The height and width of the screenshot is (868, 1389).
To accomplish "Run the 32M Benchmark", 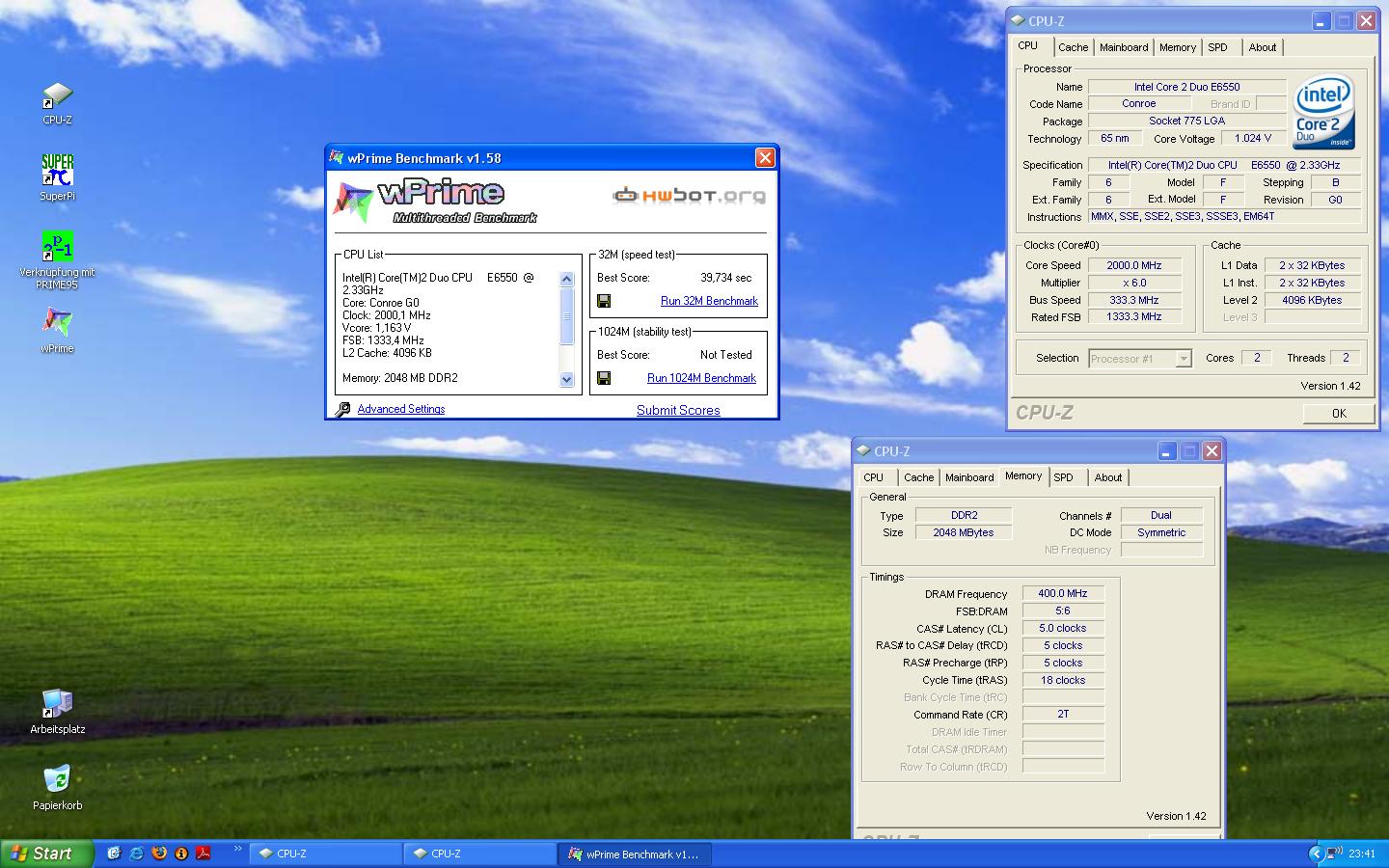I will coord(709,301).
